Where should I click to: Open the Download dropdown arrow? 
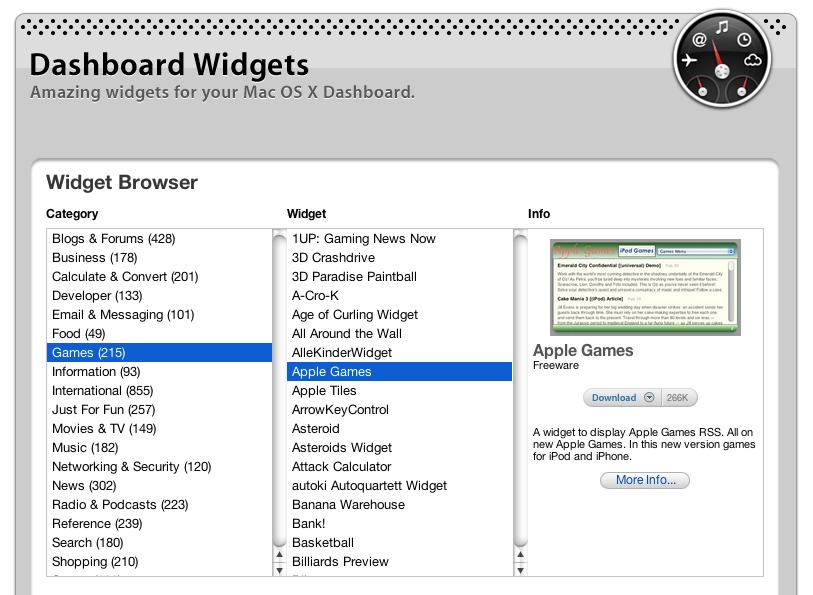click(649, 398)
